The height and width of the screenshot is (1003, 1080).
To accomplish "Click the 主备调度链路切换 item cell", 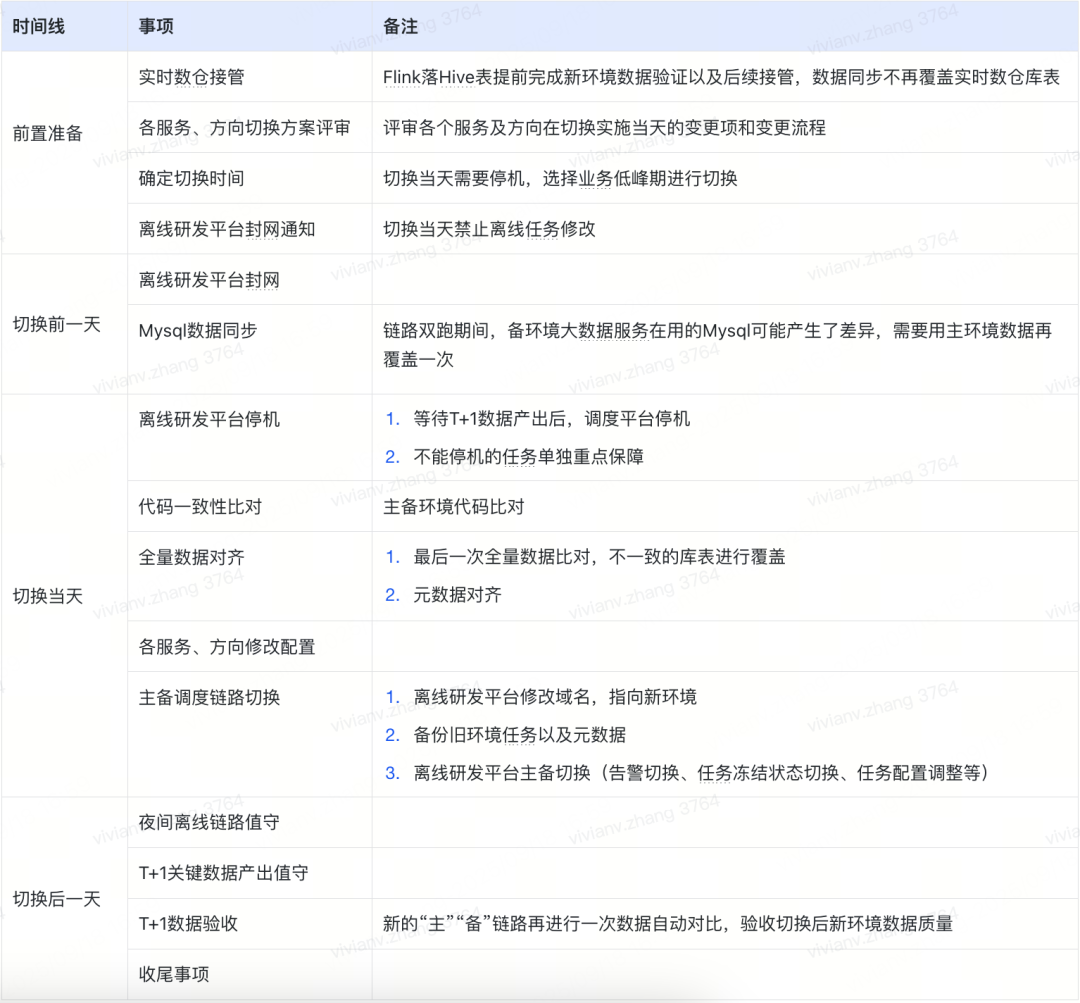I will coord(209,697).
